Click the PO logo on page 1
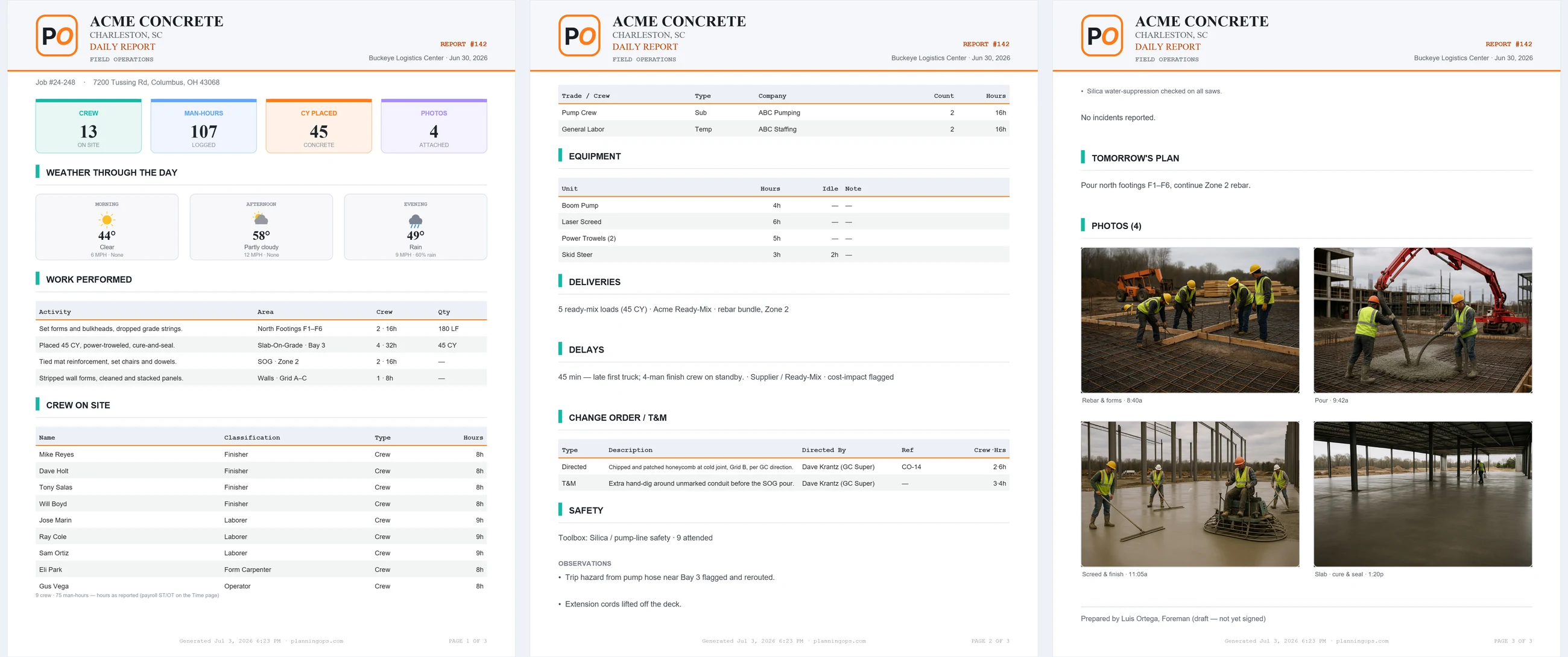 [57, 36]
